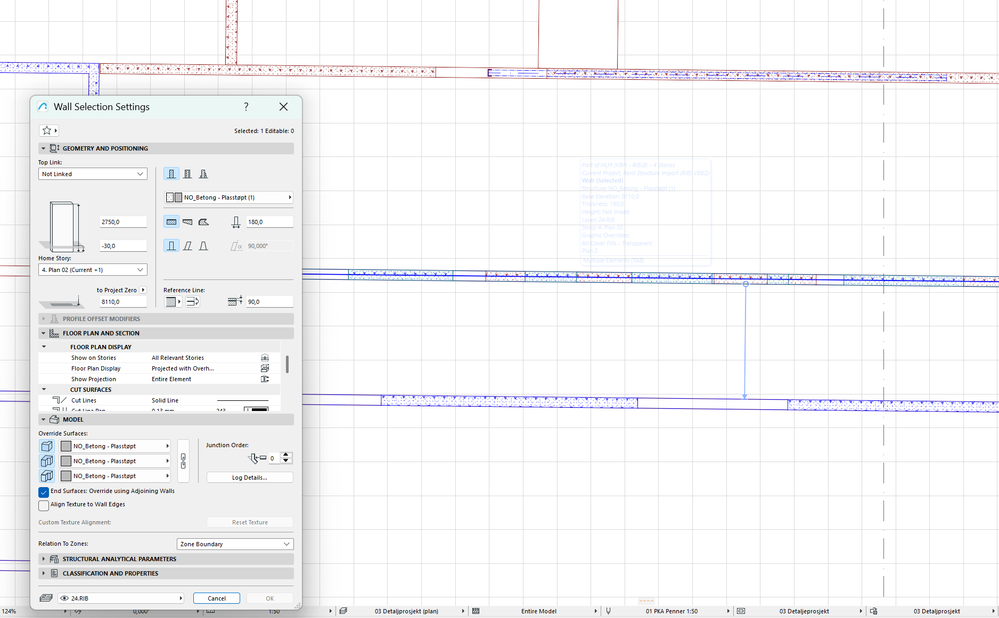Select the composite structure wall icon
Viewport: 999px width, 618px height.
(187, 174)
